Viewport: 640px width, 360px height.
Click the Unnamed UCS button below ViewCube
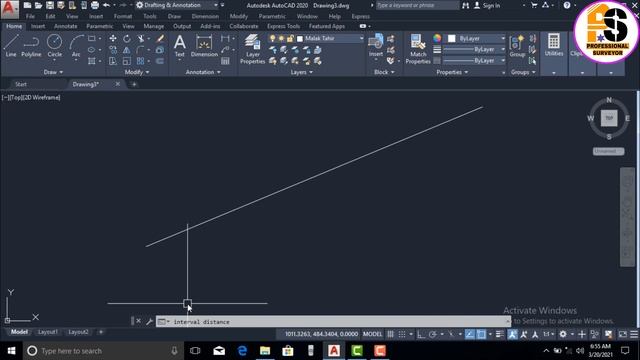tap(608, 151)
